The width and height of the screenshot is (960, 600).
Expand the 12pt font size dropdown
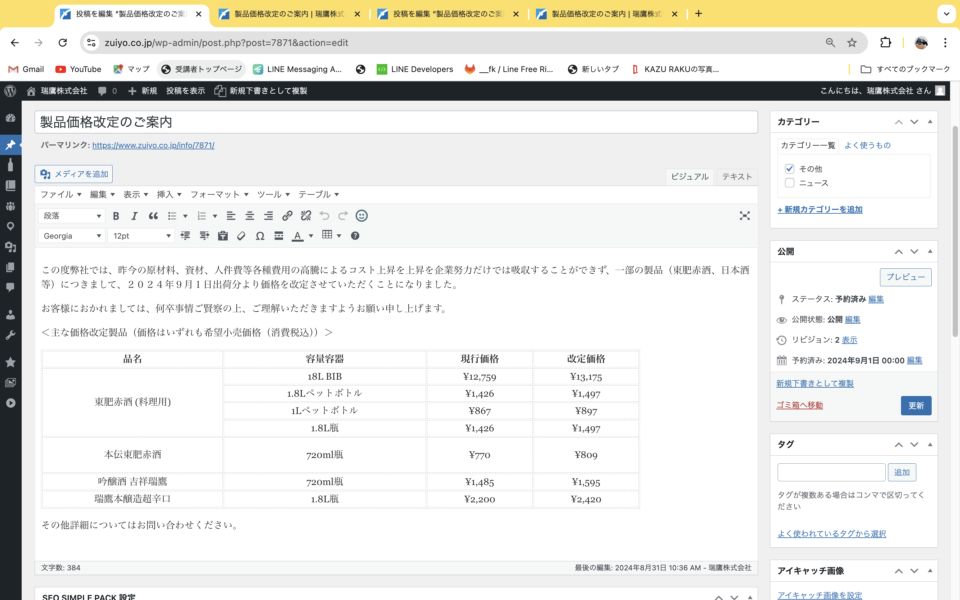(x=141, y=236)
